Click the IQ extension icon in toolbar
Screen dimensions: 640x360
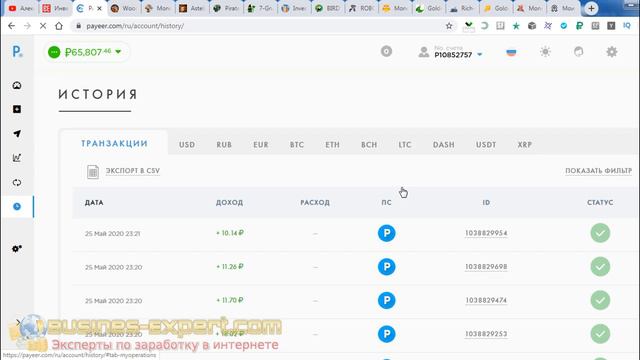coord(627,26)
